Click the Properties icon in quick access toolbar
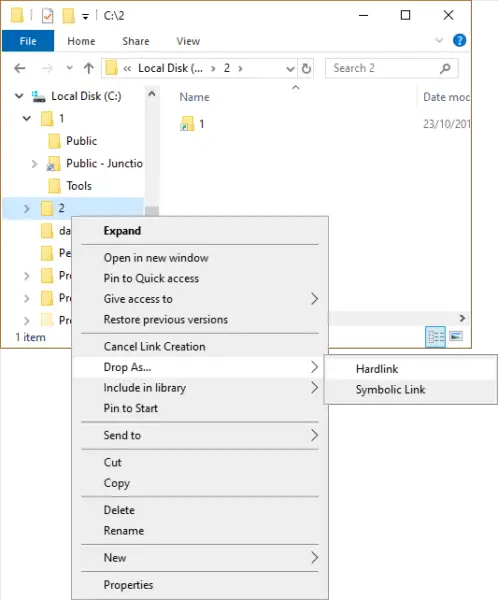The height and width of the screenshot is (600, 498). coord(47,16)
